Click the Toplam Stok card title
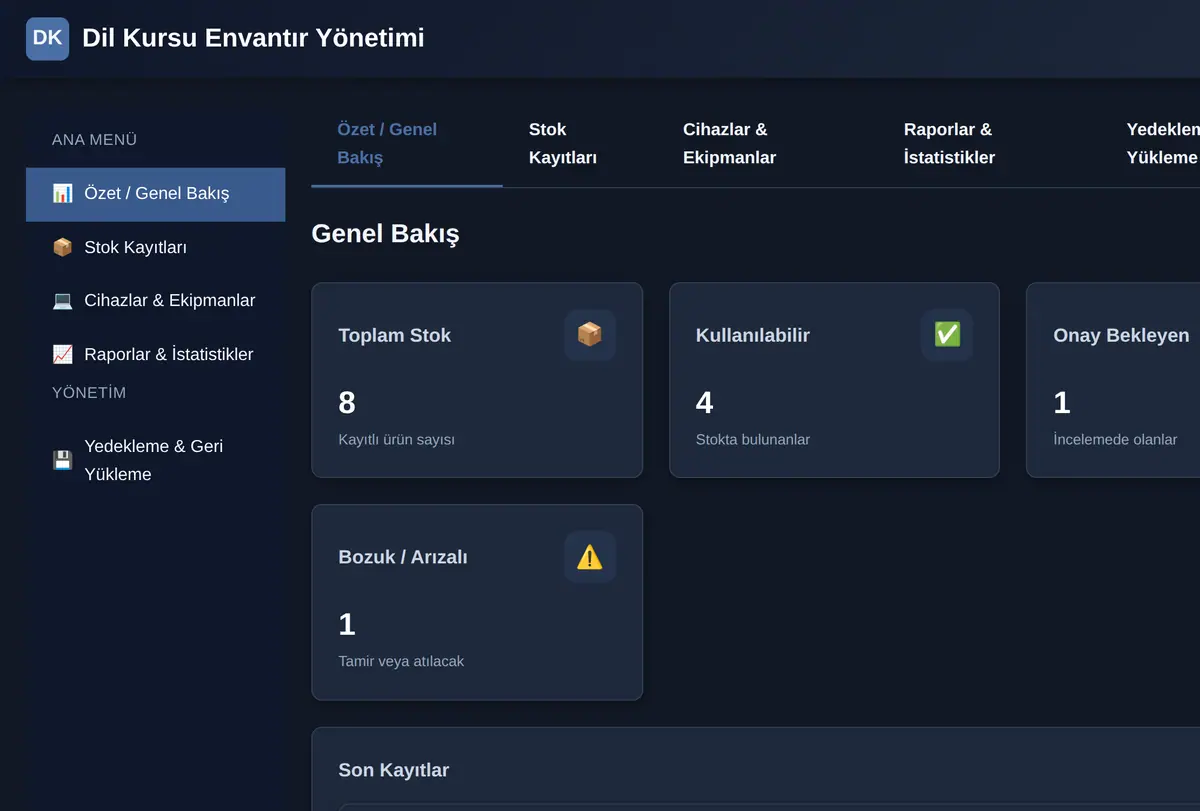The height and width of the screenshot is (811, 1200). pyautogui.click(x=395, y=336)
